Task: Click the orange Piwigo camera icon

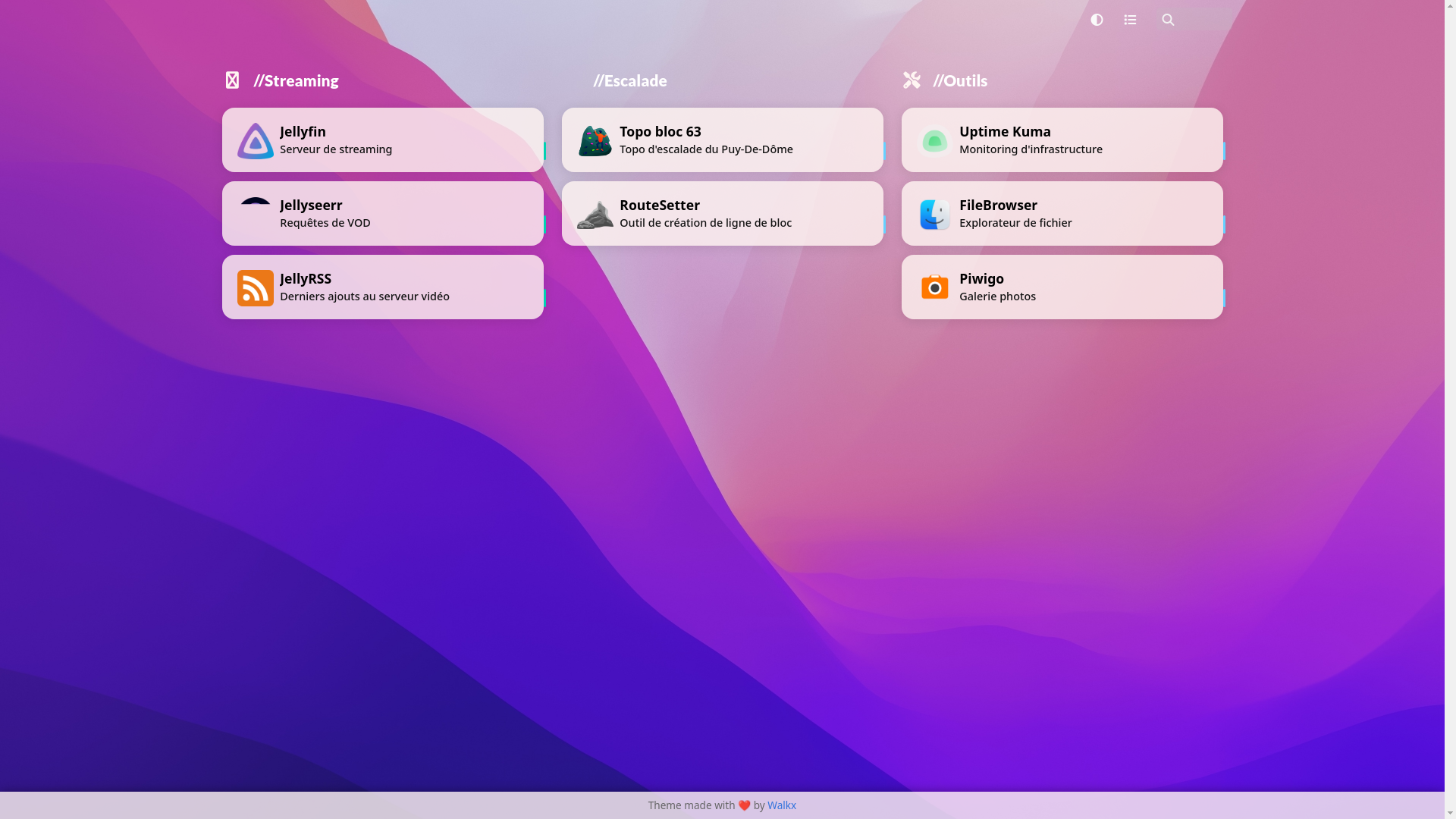Action: [x=934, y=287]
